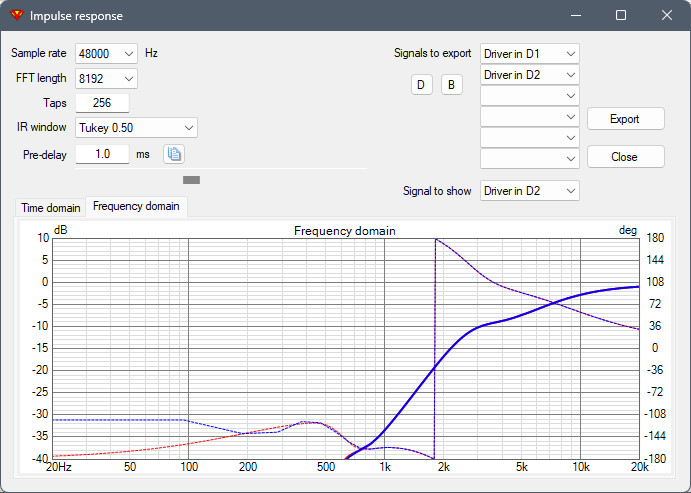Open the last empty export dropdown beside Close button
This screenshot has width=691, height=493.
tap(530, 159)
